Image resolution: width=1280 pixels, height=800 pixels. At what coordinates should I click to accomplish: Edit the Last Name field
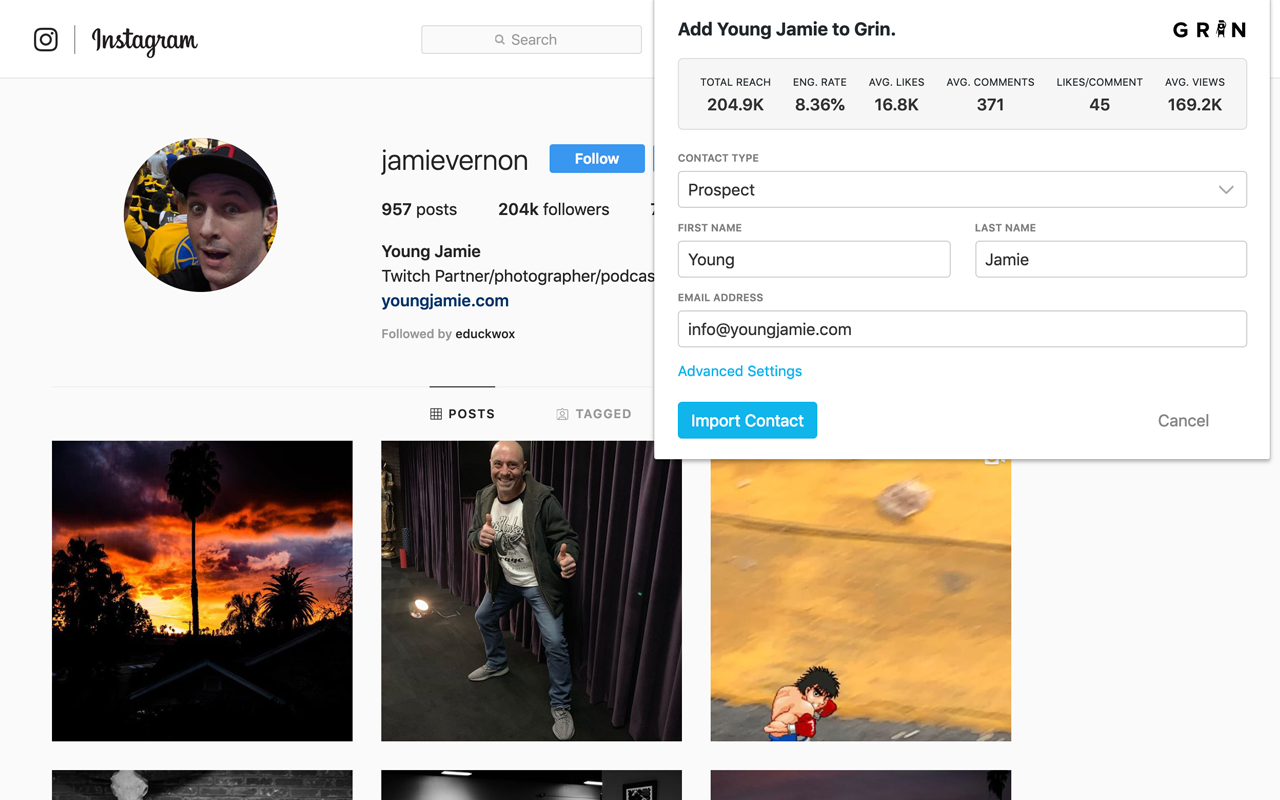click(1111, 259)
